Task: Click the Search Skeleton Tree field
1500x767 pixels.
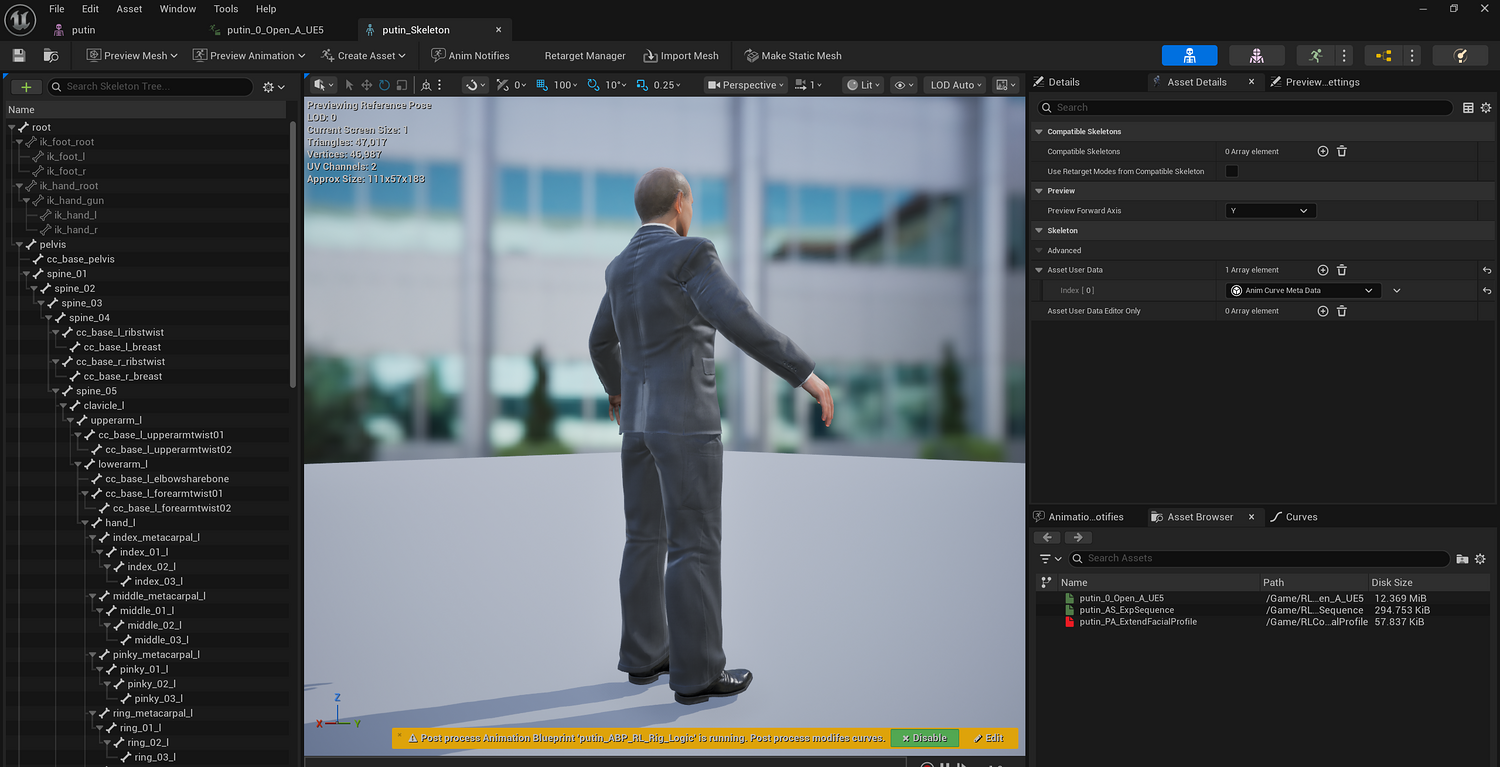Action: coord(150,87)
